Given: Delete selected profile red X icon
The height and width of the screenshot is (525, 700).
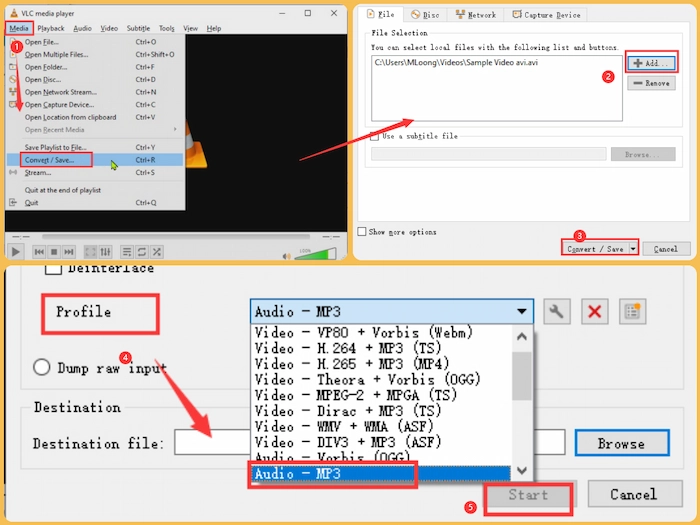Looking at the screenshot, I should pos(595,311).
